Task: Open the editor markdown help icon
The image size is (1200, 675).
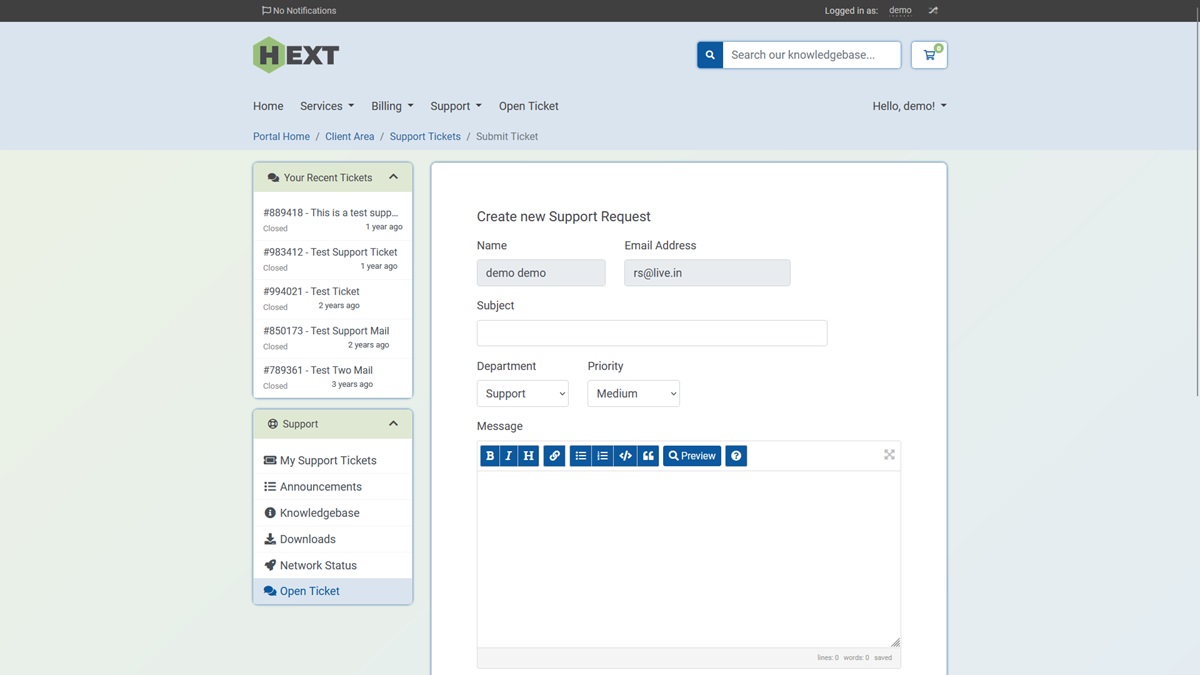Action: pyautogui.click(x=736, y=456)
